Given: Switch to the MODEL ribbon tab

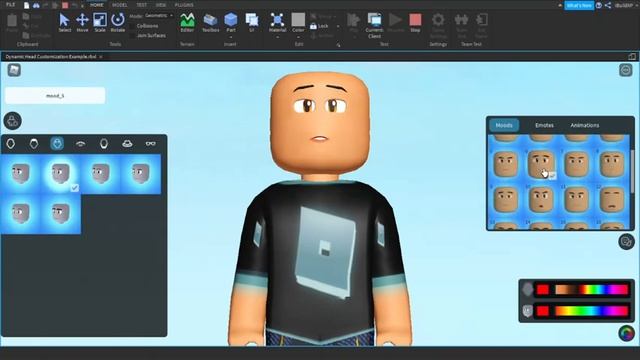Looking at the screenshot, I should click(120, 5).
